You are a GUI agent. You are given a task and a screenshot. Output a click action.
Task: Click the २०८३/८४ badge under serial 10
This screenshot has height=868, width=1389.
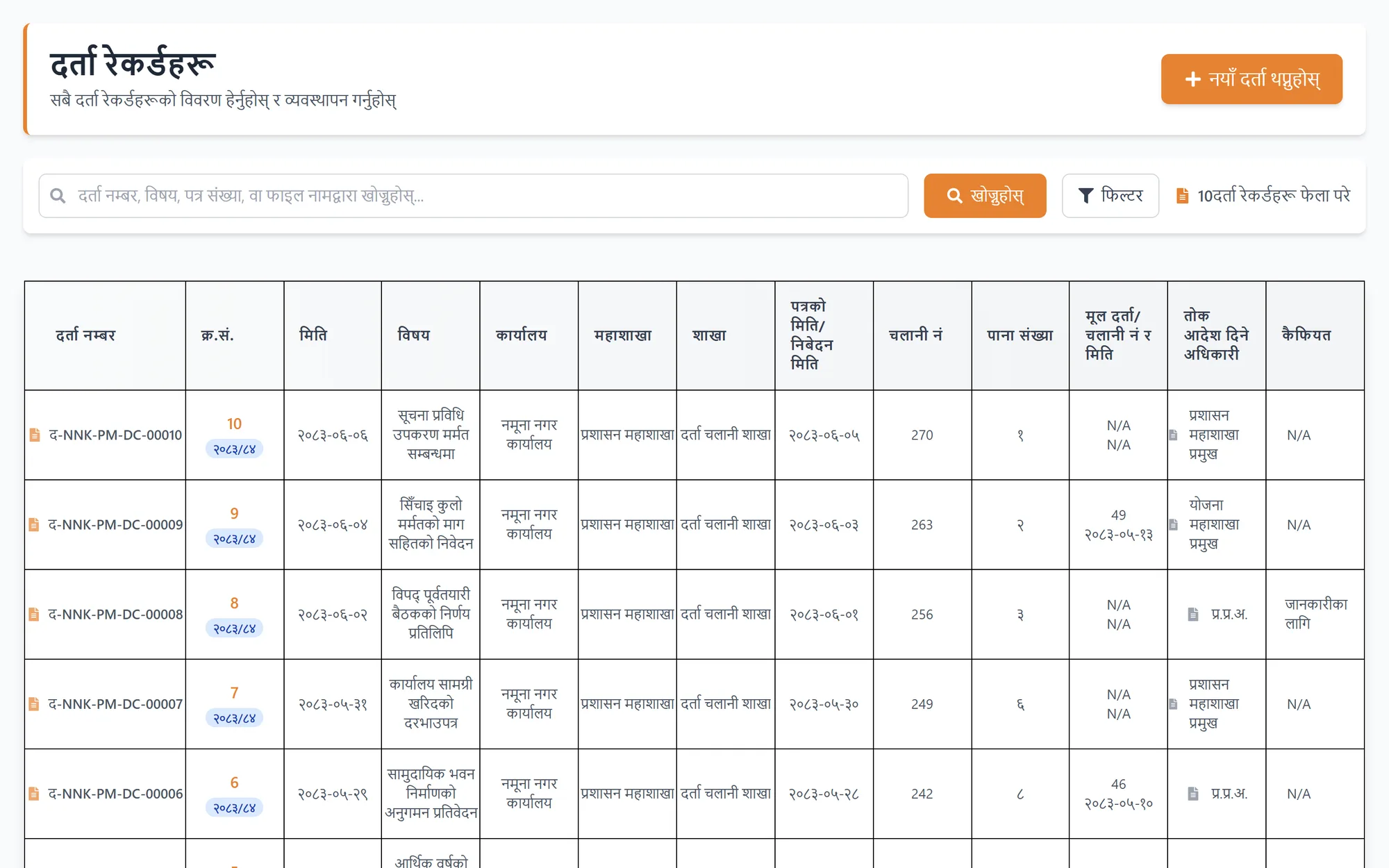click(234, 449)
